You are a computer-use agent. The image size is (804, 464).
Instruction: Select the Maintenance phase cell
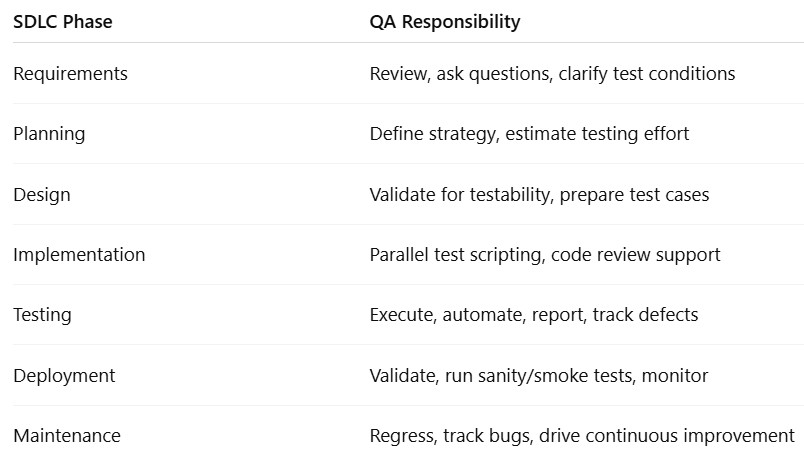click(67, 436)
